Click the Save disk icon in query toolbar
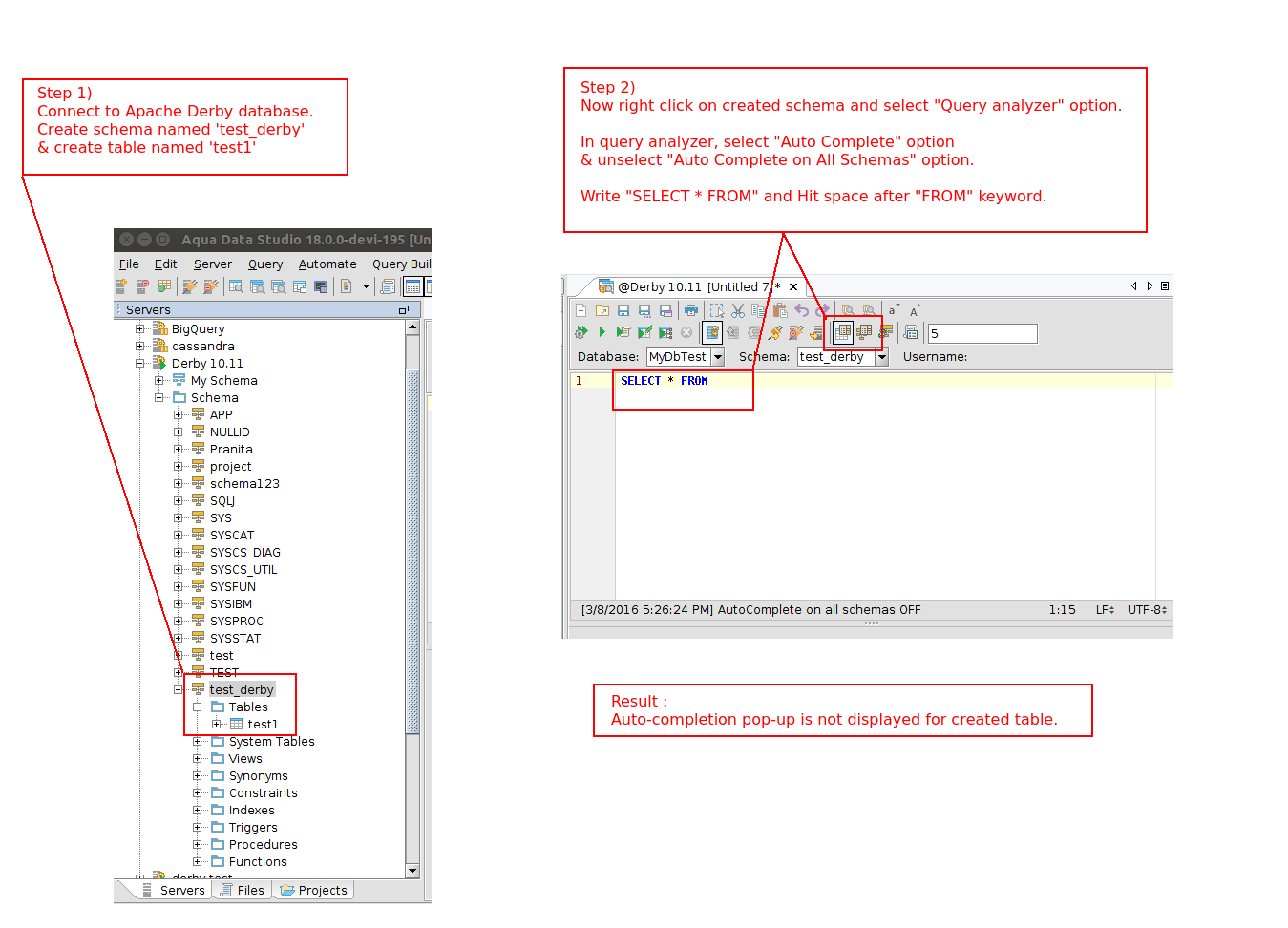1288x928 pixels. click(623, 310)
